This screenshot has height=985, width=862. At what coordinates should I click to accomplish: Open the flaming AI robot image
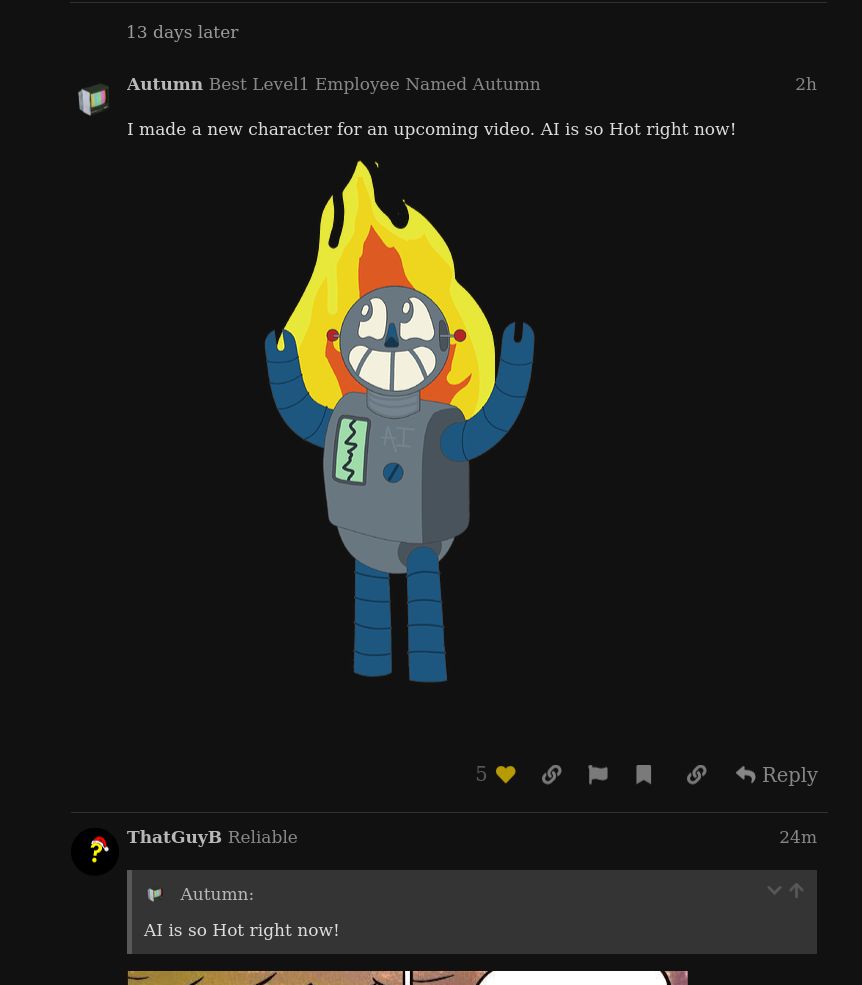[x=400, y=422]
